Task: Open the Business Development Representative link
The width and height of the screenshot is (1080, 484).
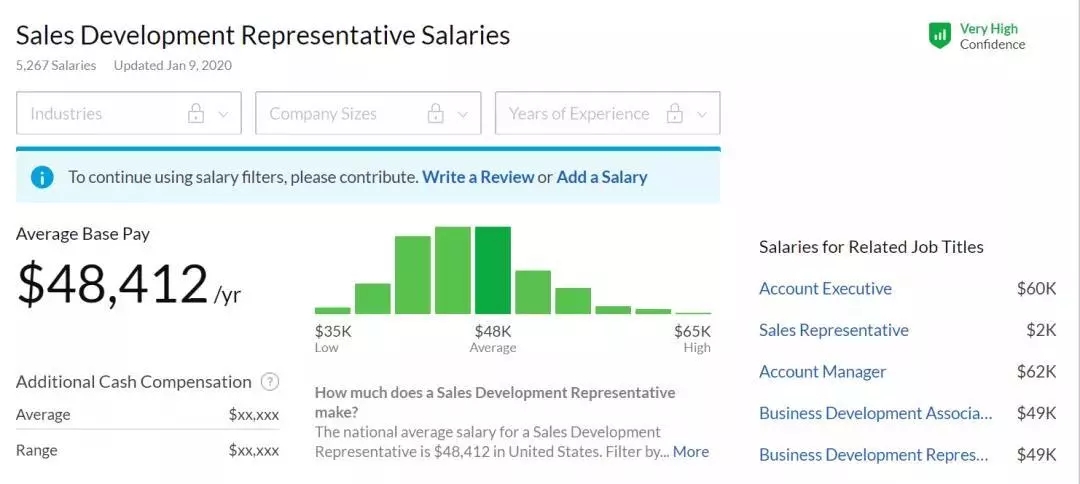Action: click(x=873, y=455)
